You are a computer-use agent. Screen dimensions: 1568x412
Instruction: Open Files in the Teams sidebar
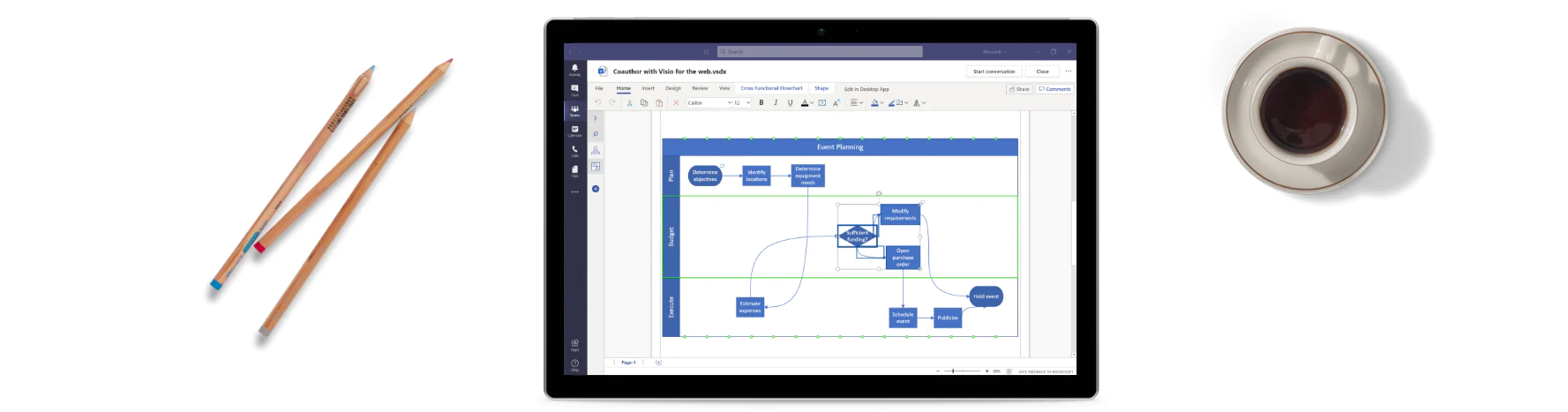click(574, 170)
